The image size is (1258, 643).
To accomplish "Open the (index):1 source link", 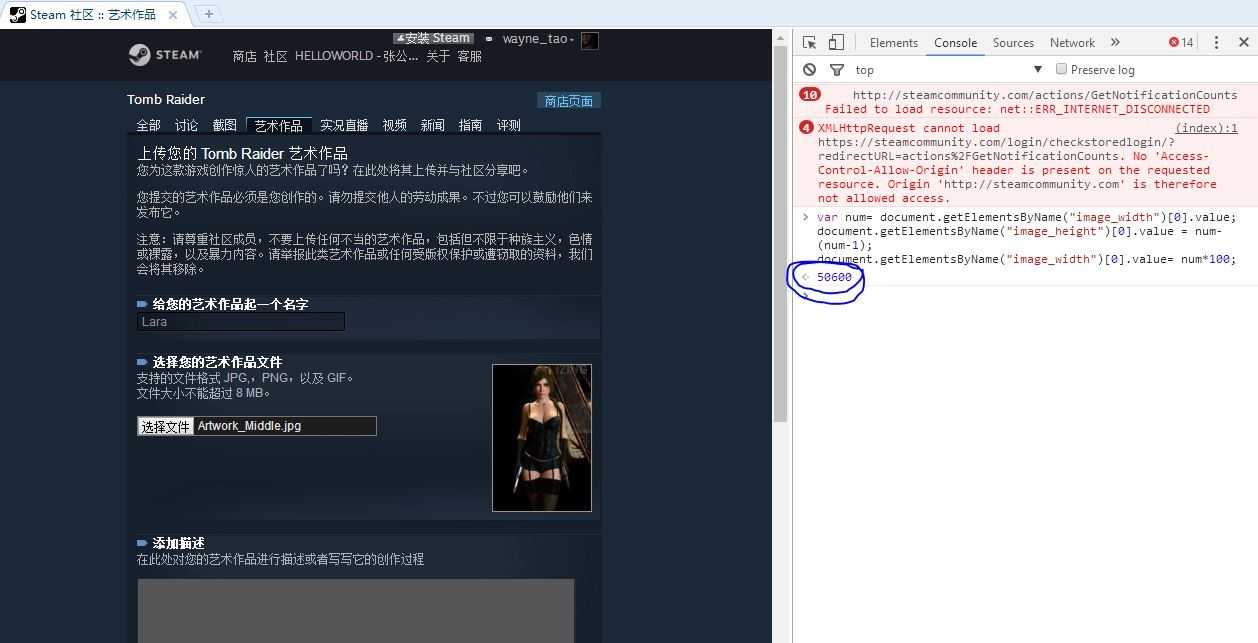I will click(1206, 128).
